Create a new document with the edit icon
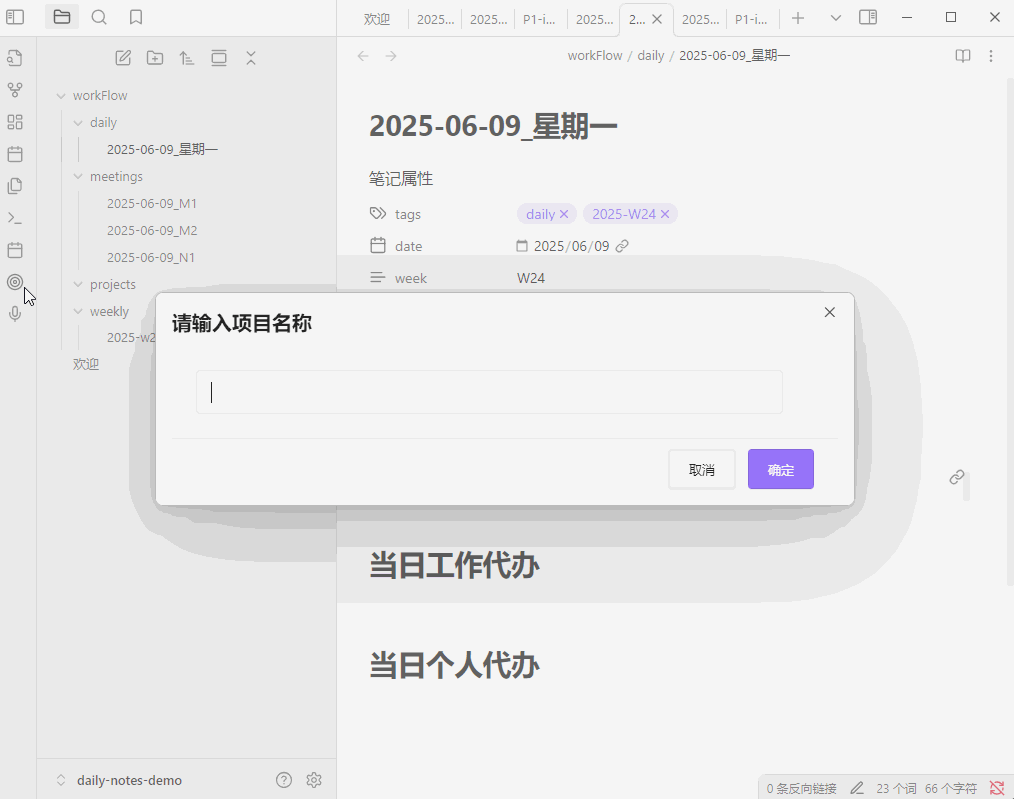This screenshot has width=1014, height=799. click(x=122, y=58)
